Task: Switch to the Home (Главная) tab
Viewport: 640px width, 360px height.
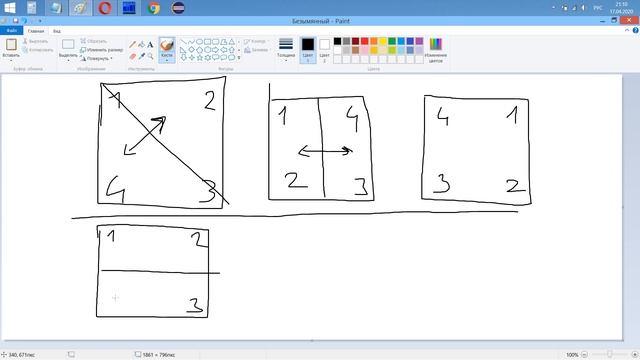Action: [x=36, y=31]
